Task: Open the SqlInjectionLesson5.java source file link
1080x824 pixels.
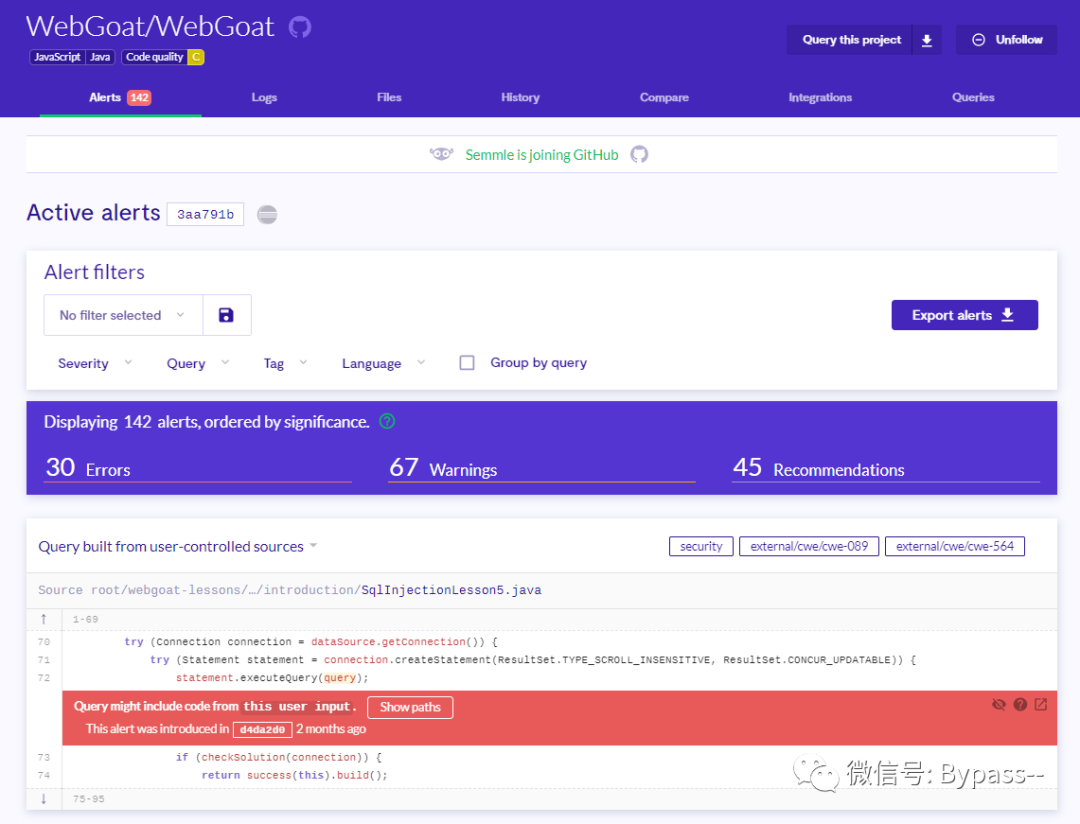Action: pyautogui.click(x=451, y=590)
